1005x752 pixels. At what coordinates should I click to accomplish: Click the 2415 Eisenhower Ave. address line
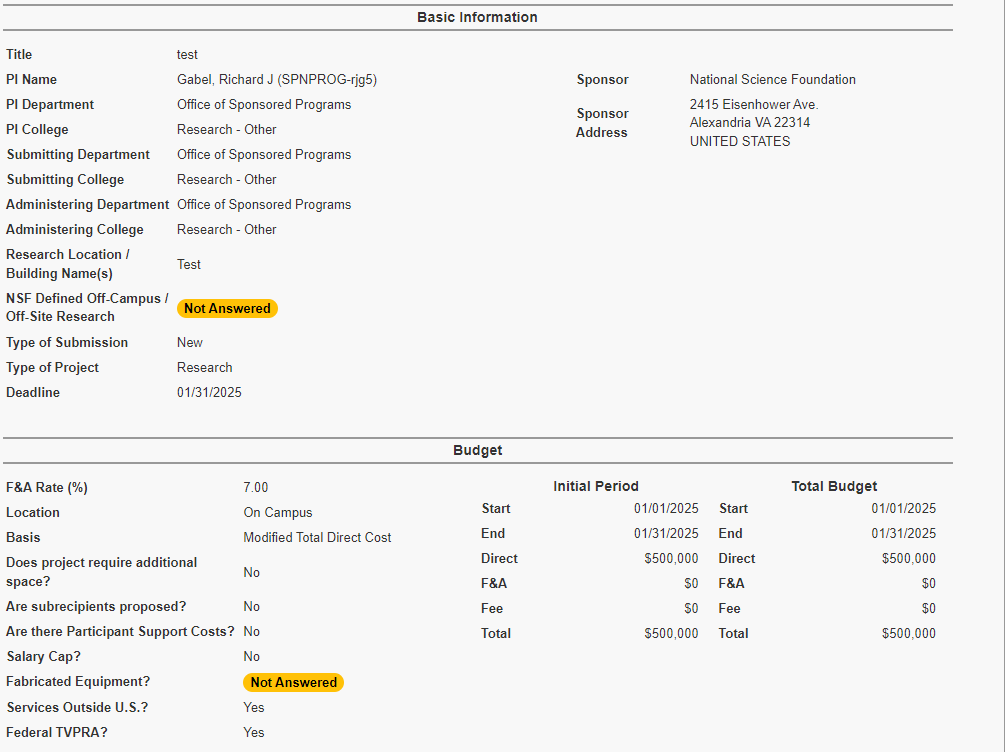[x=753, y=105]
